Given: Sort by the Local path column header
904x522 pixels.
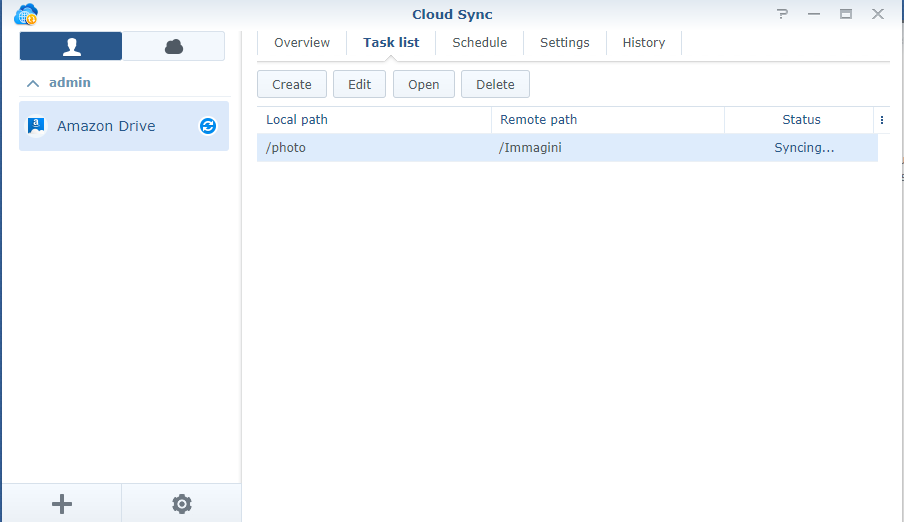Looking at the screenshot, I should pyautogui.click(x=373, y=120).
